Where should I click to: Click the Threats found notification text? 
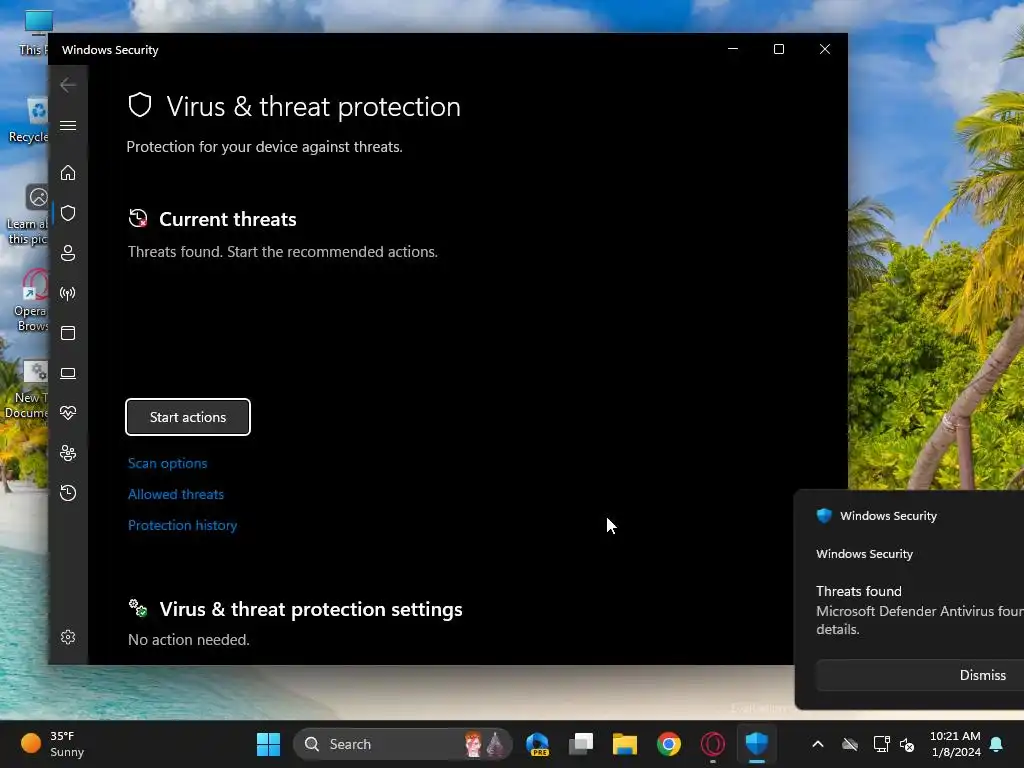[x=859, y=591]
